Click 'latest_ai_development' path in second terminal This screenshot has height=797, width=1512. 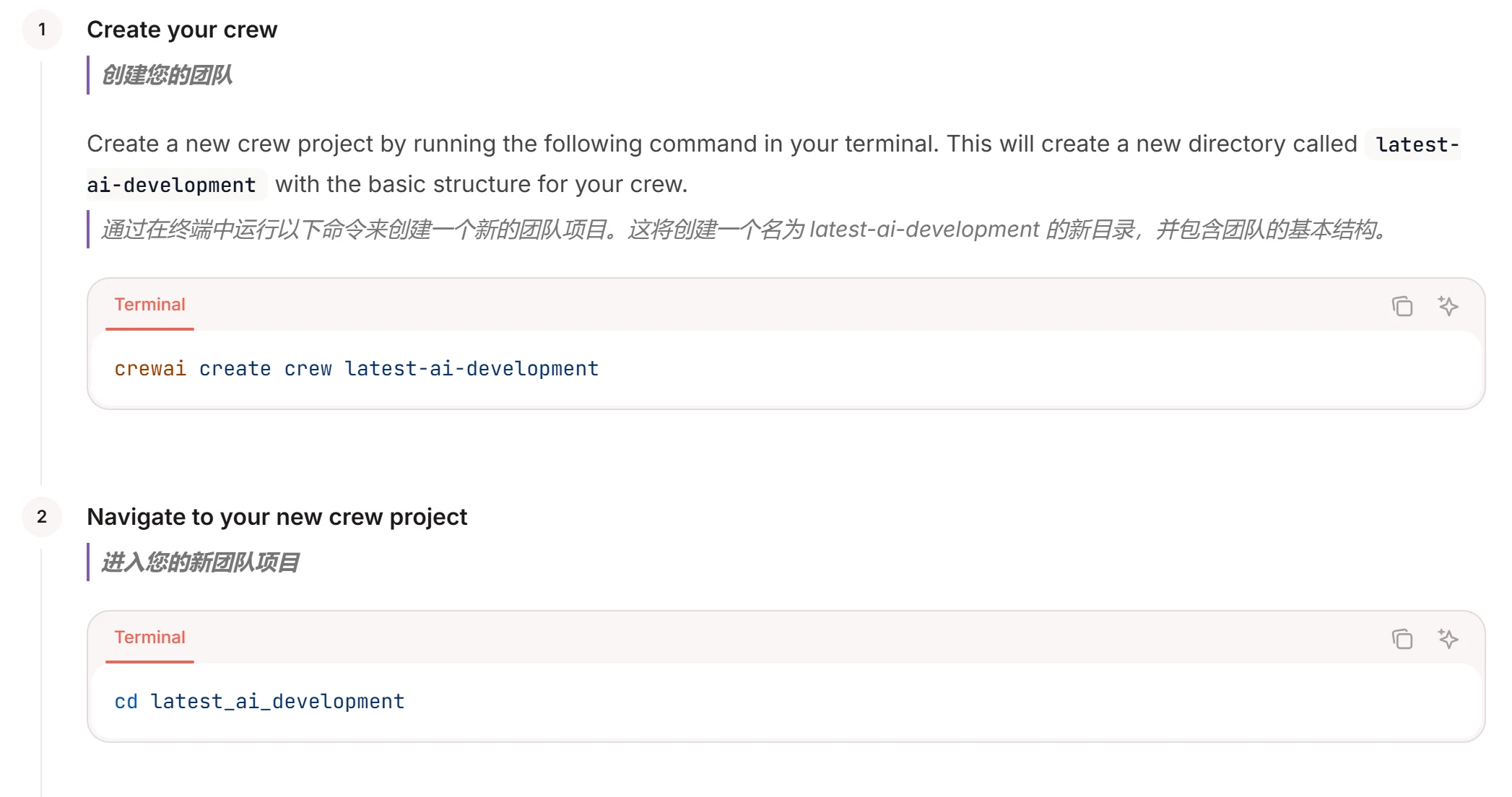277,702
